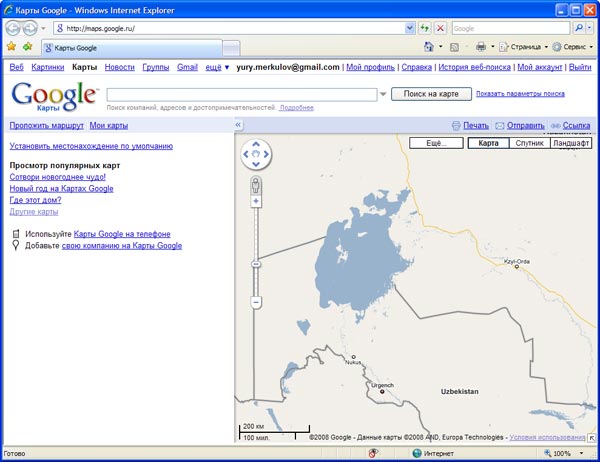The width and height of the screenshot is (600, 462).
Task: Zoom in with the plus button
Action: pos(256,201)
